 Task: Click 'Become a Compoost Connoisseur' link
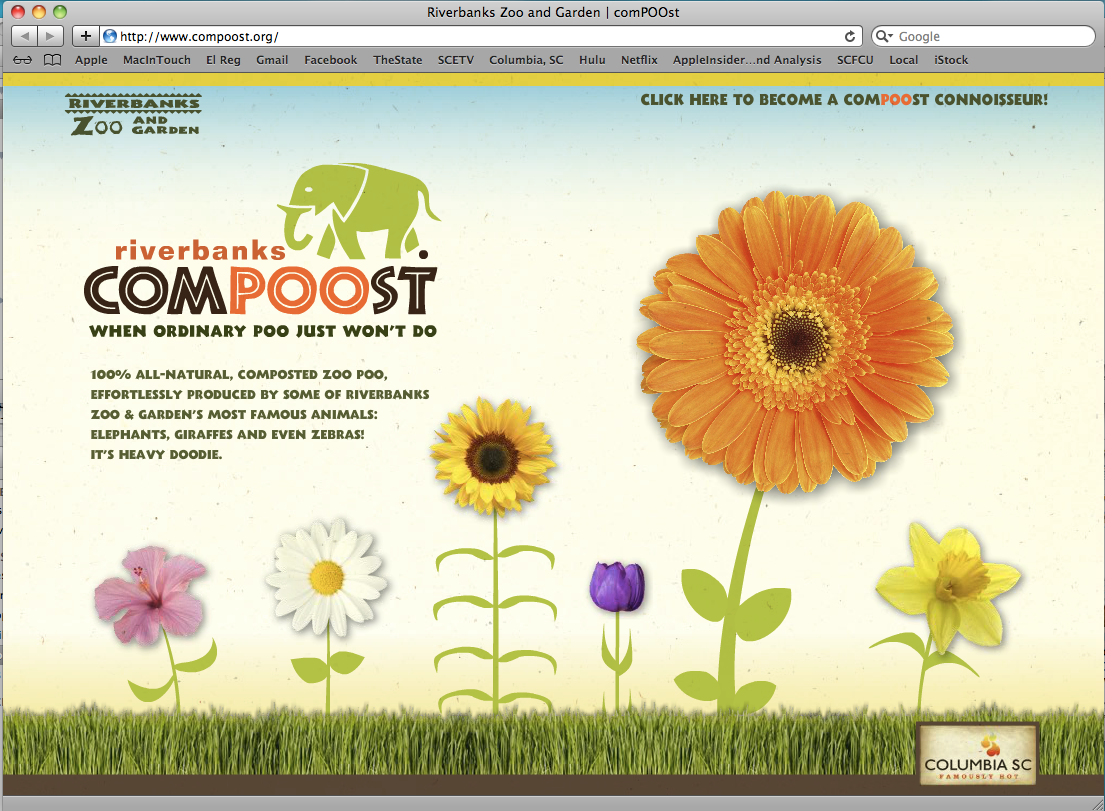[844, 100]
